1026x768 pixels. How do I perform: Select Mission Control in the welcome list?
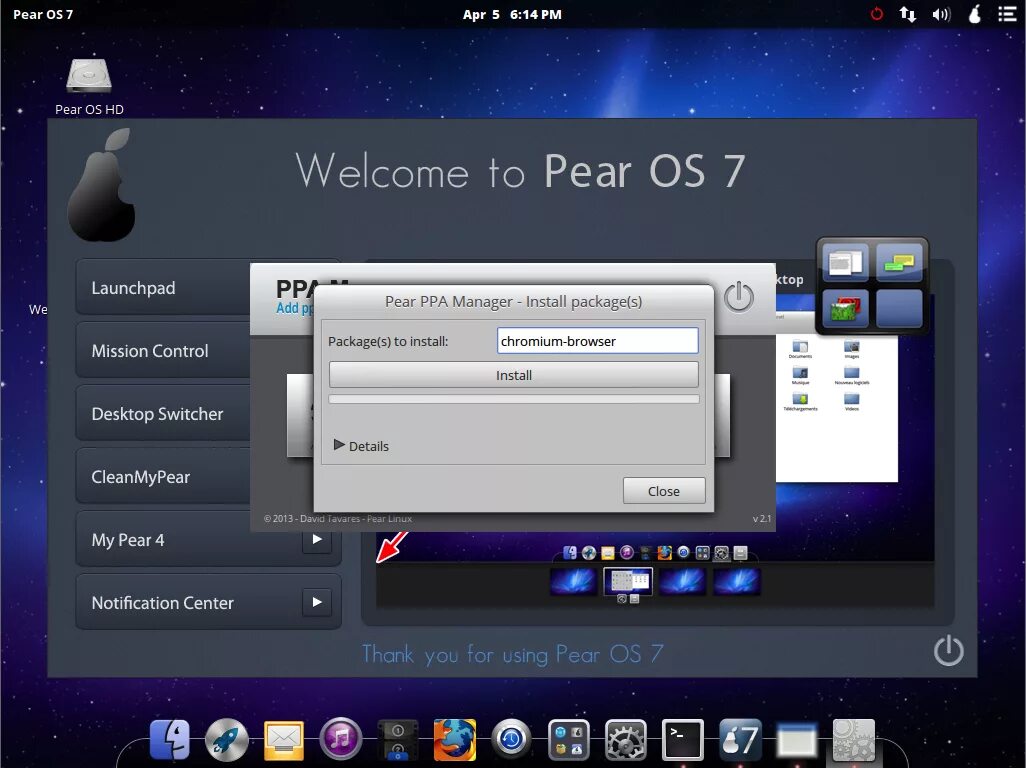point(163,351)
